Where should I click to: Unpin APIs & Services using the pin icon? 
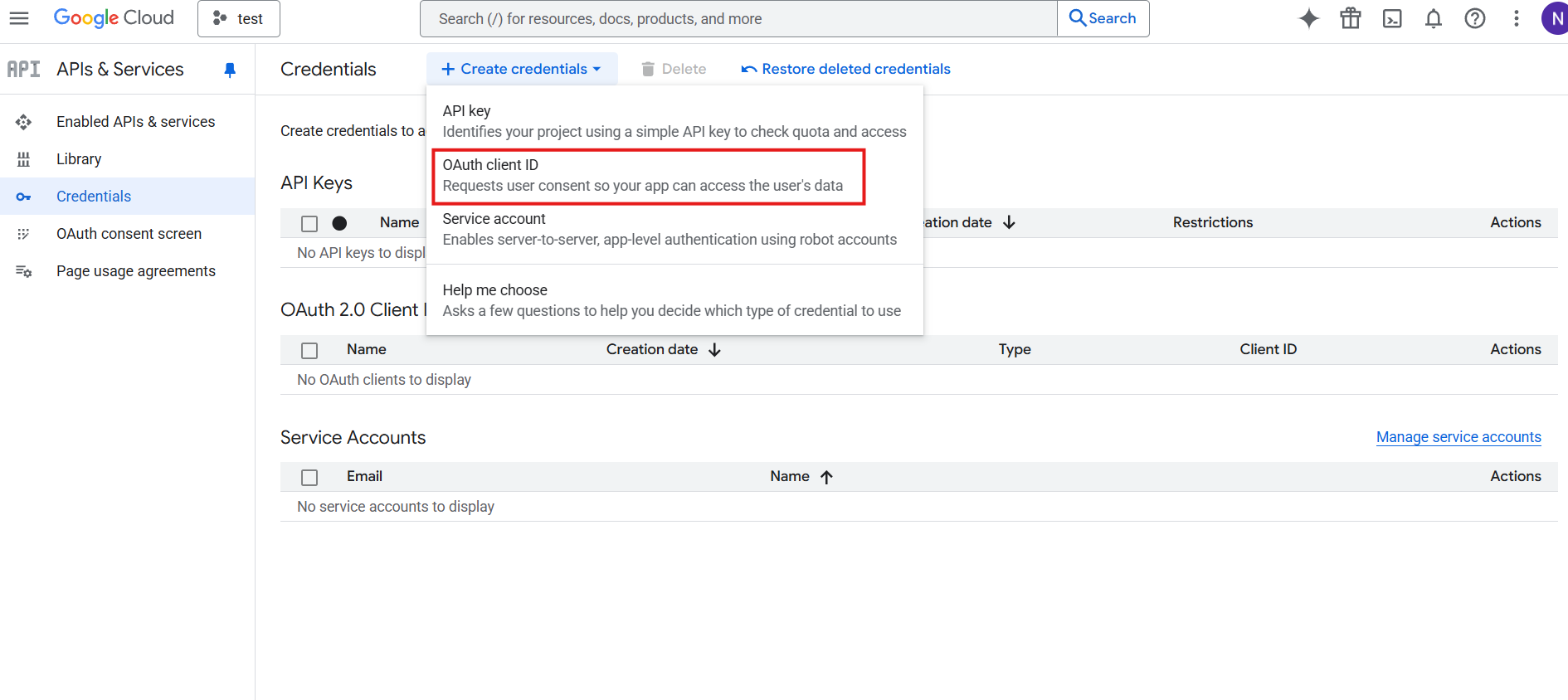(x=230, y=70)
